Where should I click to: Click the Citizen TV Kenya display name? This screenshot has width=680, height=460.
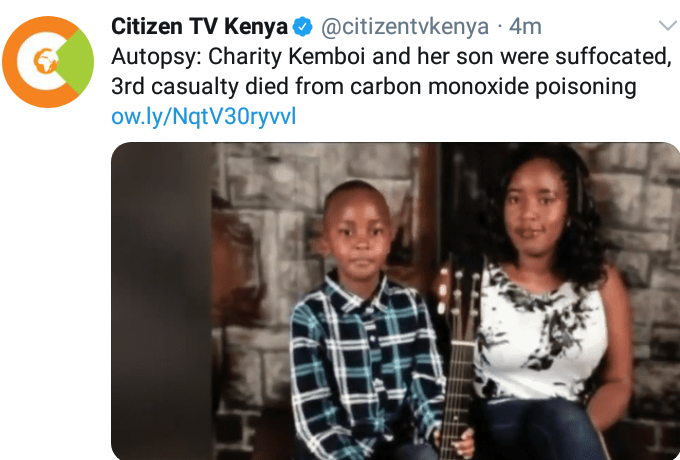pyautogui.click(x=199, y=26)
